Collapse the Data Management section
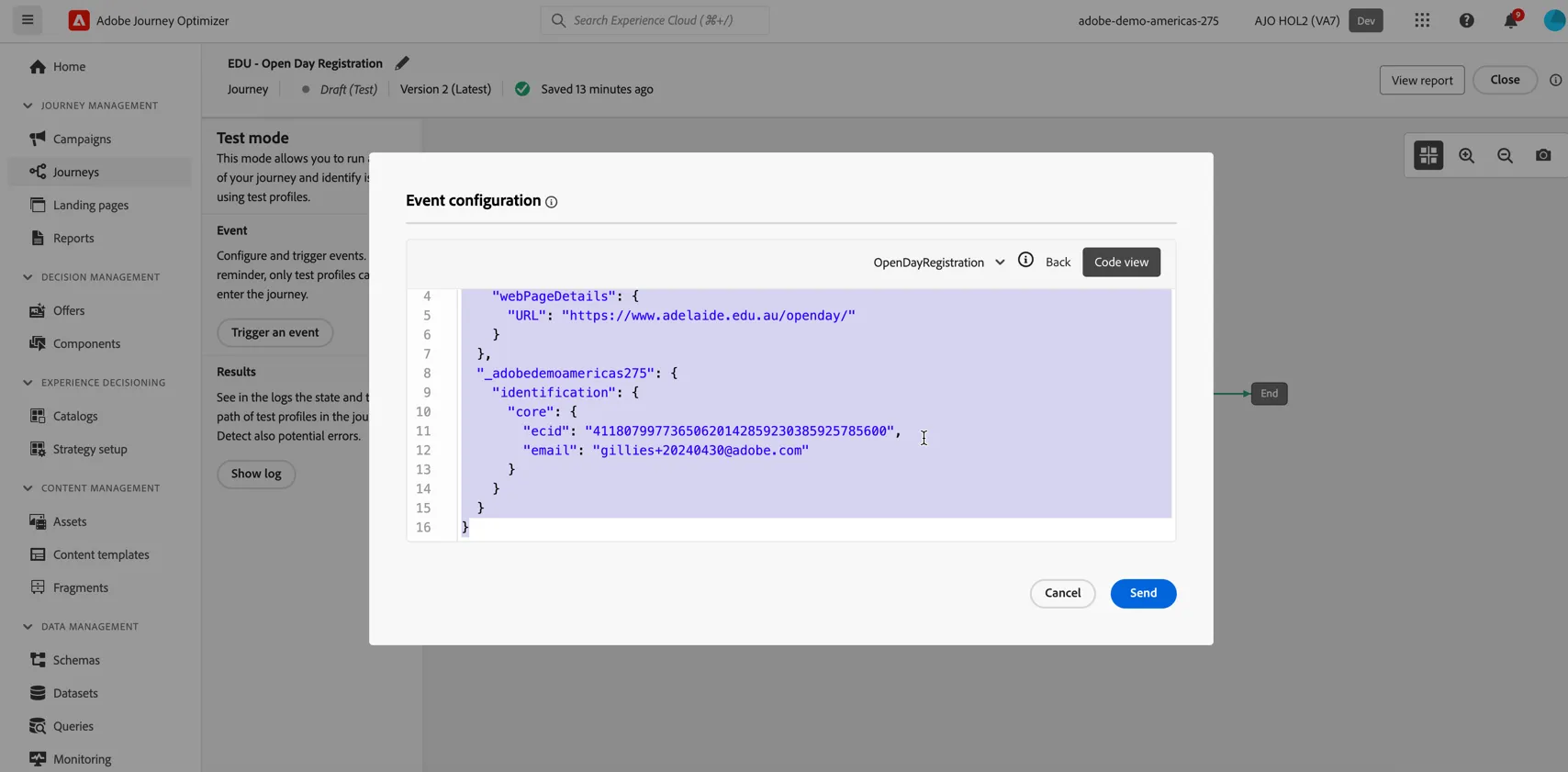Screen dimensions: 1568x772 [28, 627]
